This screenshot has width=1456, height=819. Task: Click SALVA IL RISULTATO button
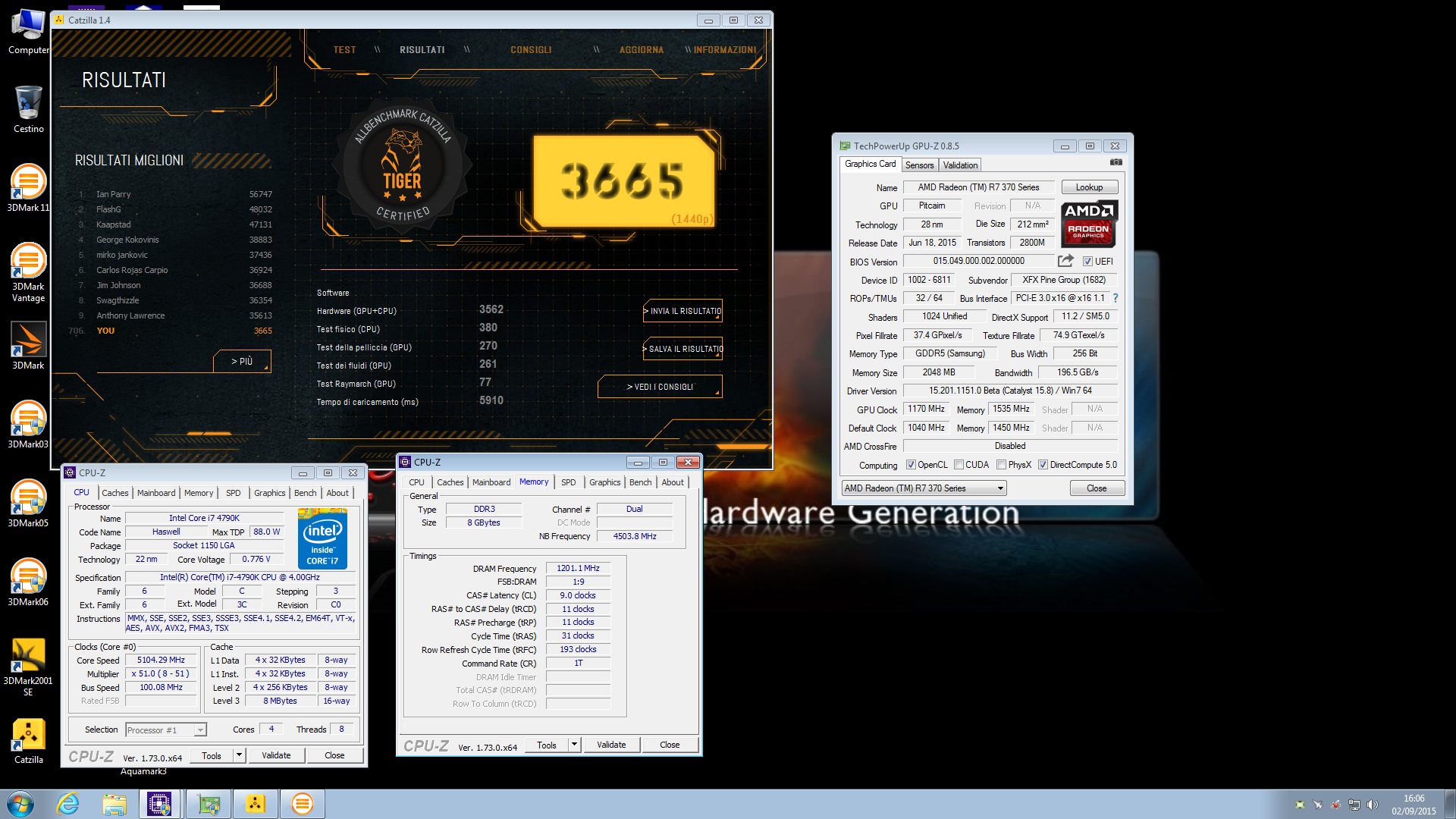point(682,349)
